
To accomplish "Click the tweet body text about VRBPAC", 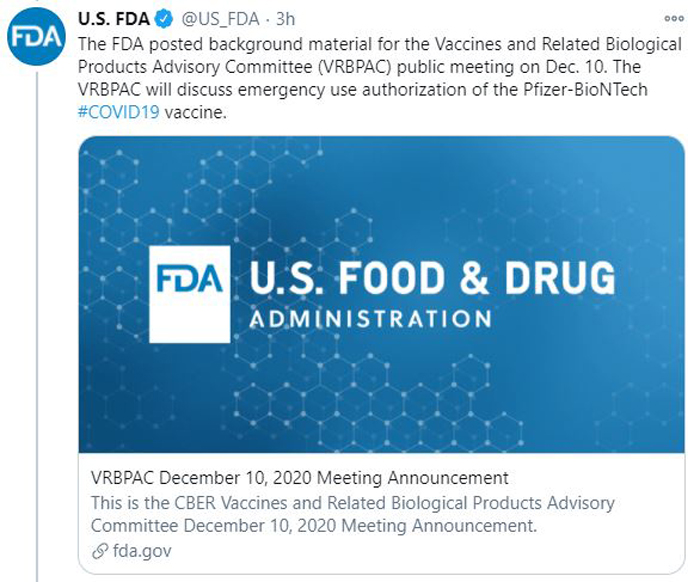I will [379, 78].
